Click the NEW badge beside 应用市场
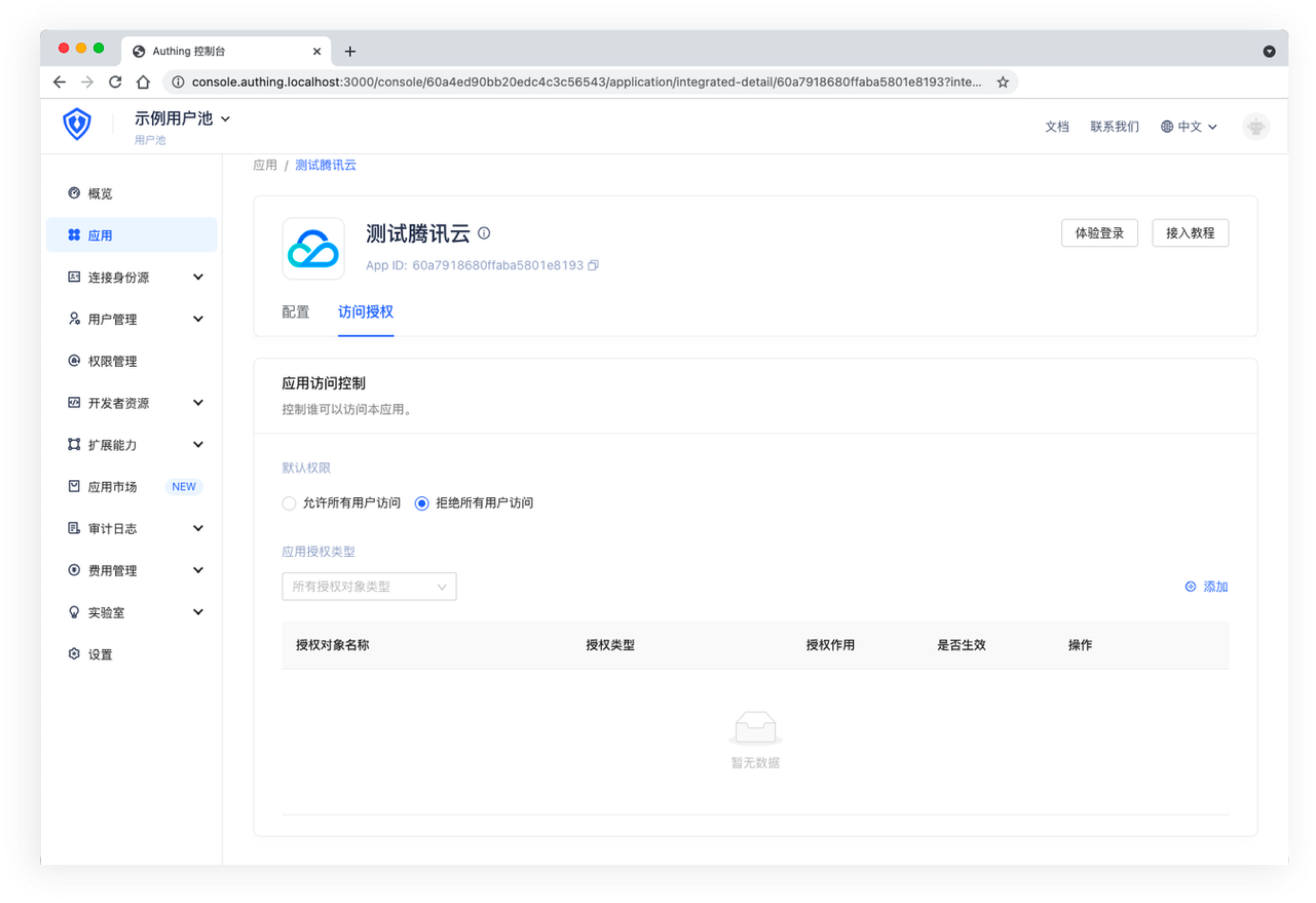Image resolution: width=1316 pixels, height=903 pixels. tap(184, 487)
